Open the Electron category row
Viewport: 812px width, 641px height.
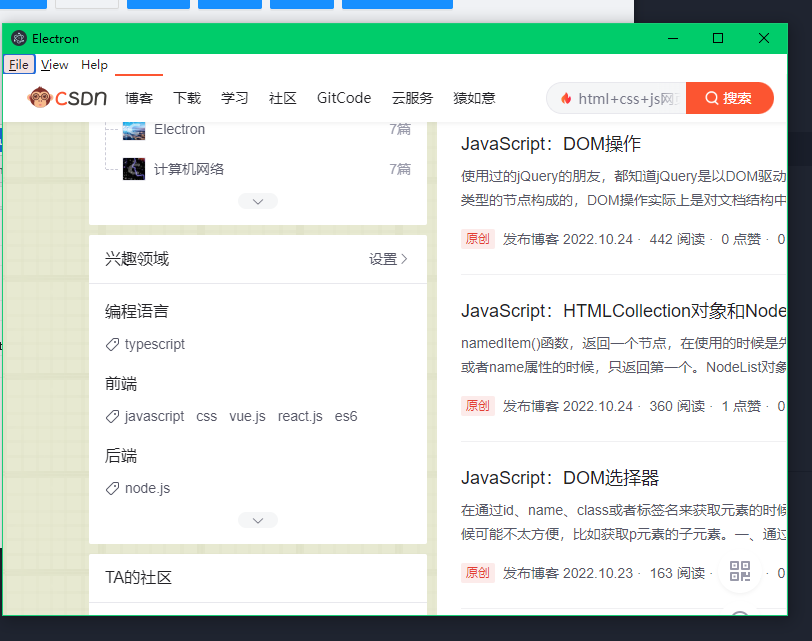pyautogui.click(x=267, y=129)
